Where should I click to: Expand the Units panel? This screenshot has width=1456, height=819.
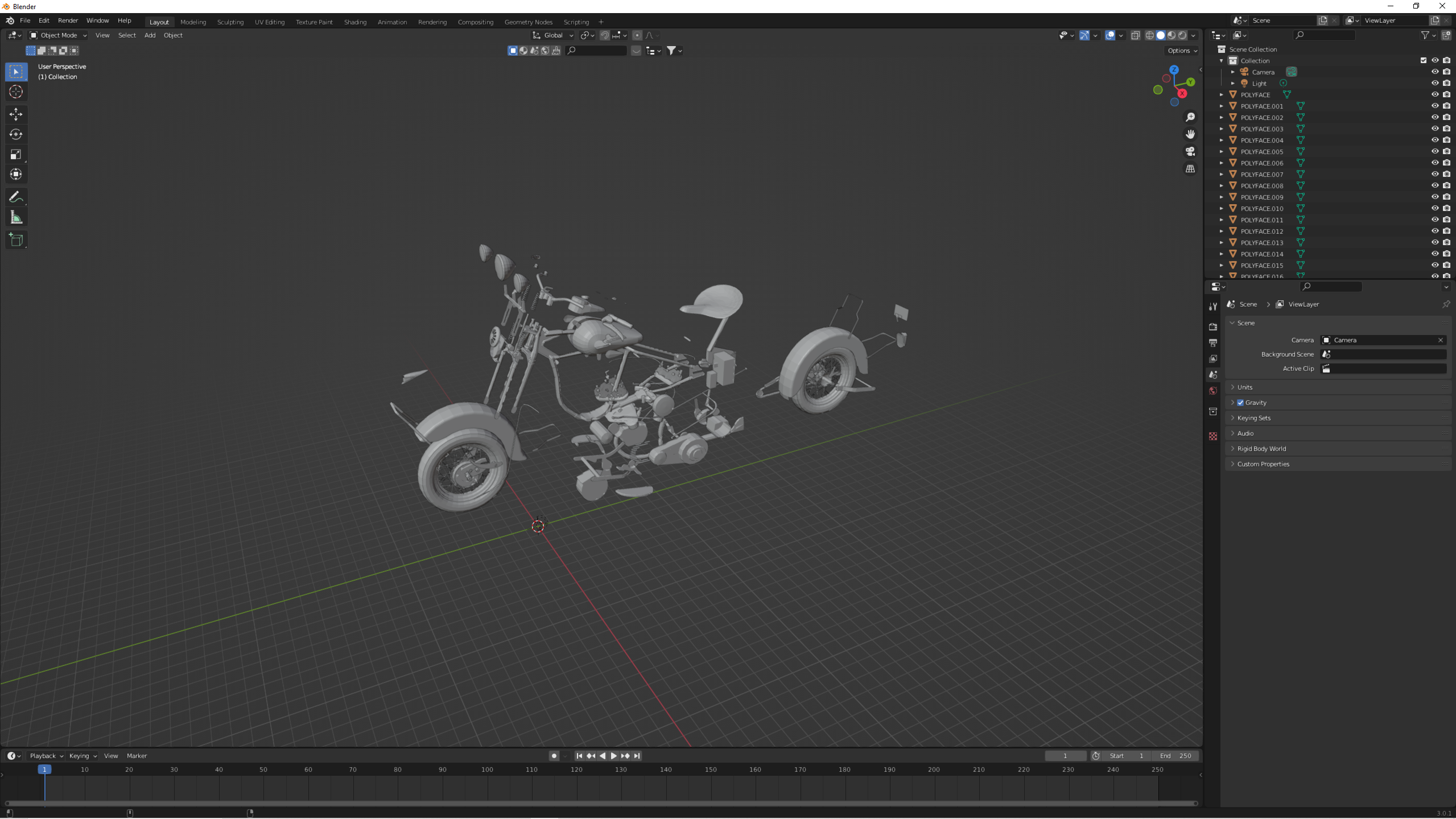pyautogui.click(x=1244, y=387)
